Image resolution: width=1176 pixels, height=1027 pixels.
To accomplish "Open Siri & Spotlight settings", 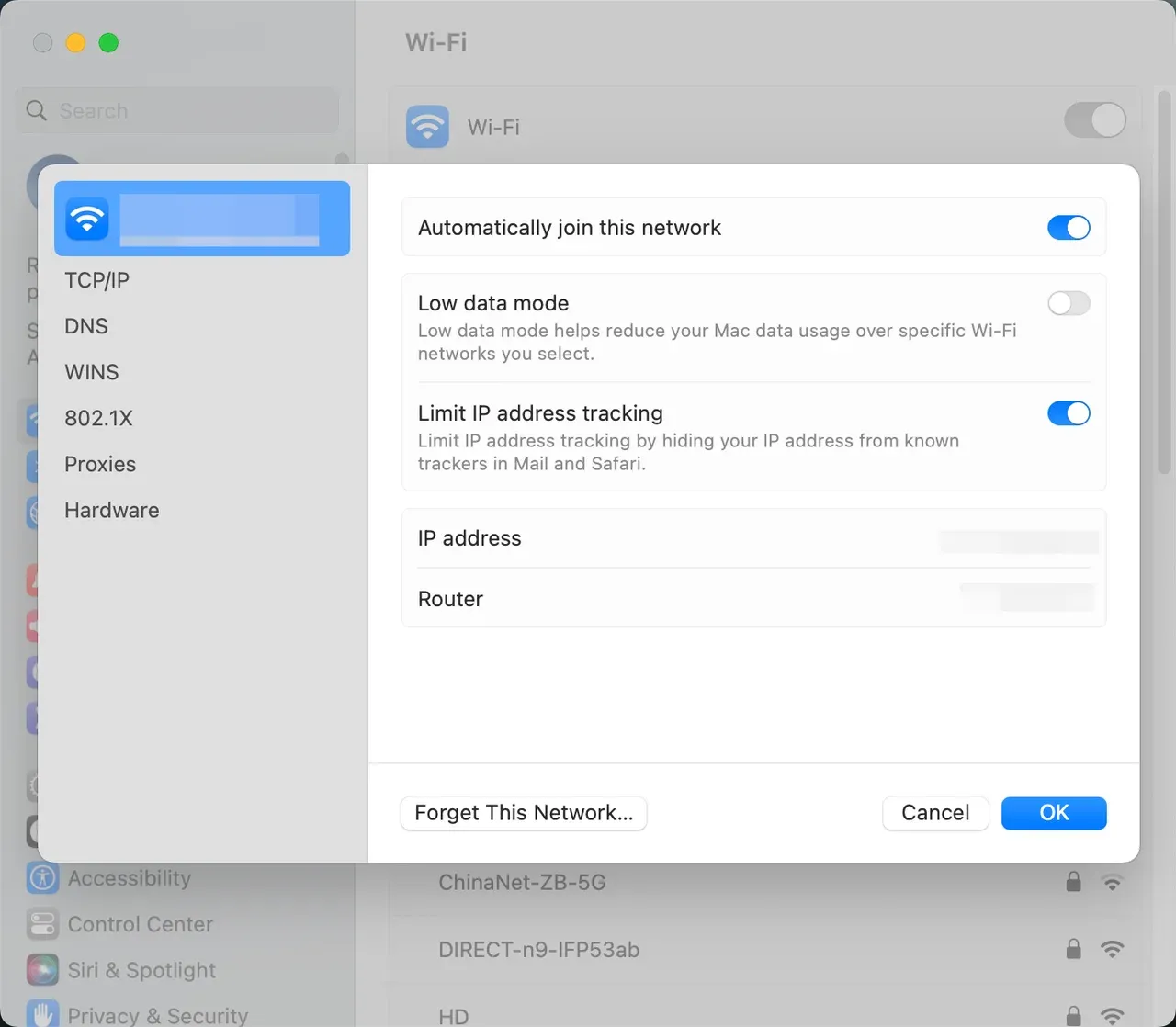I will pyautogui.click(x=141, y=970).
